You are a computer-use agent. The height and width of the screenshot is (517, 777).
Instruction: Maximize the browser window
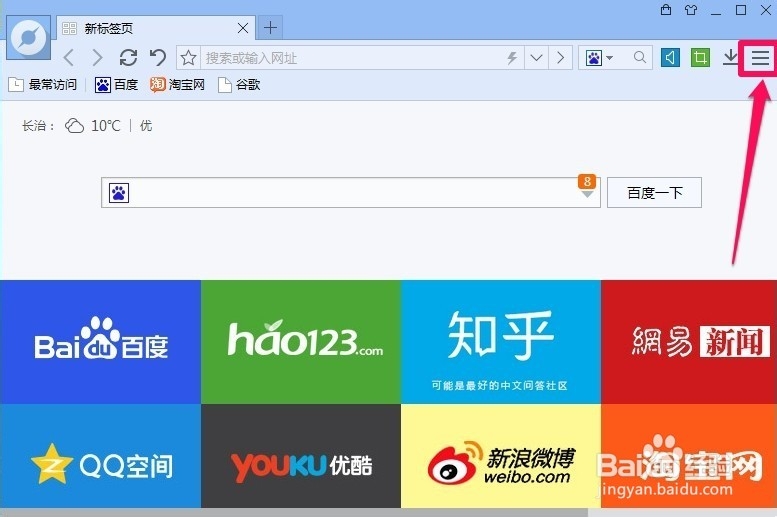tap(741, 9)
